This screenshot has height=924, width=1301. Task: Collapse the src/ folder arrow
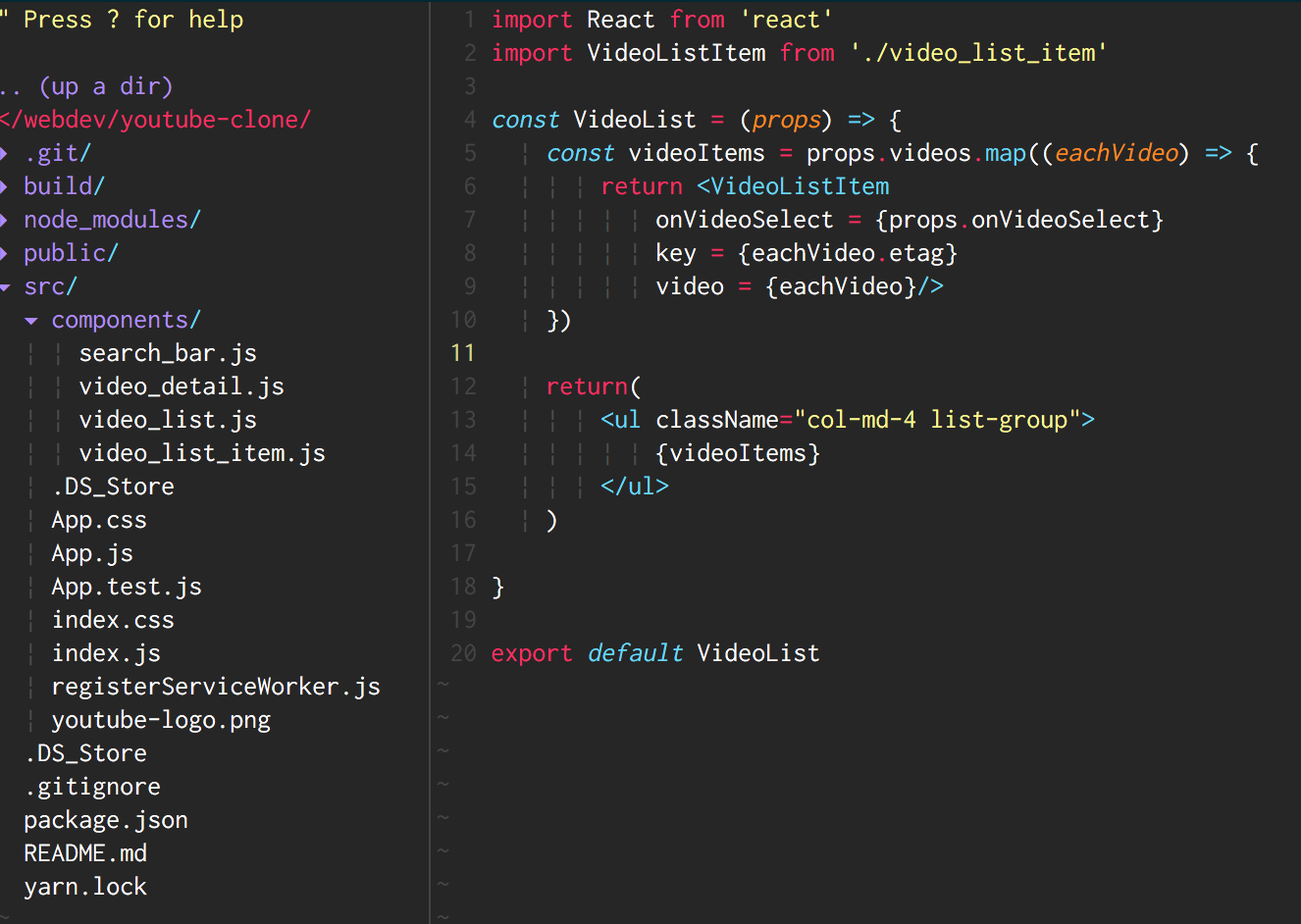(5, 287)
